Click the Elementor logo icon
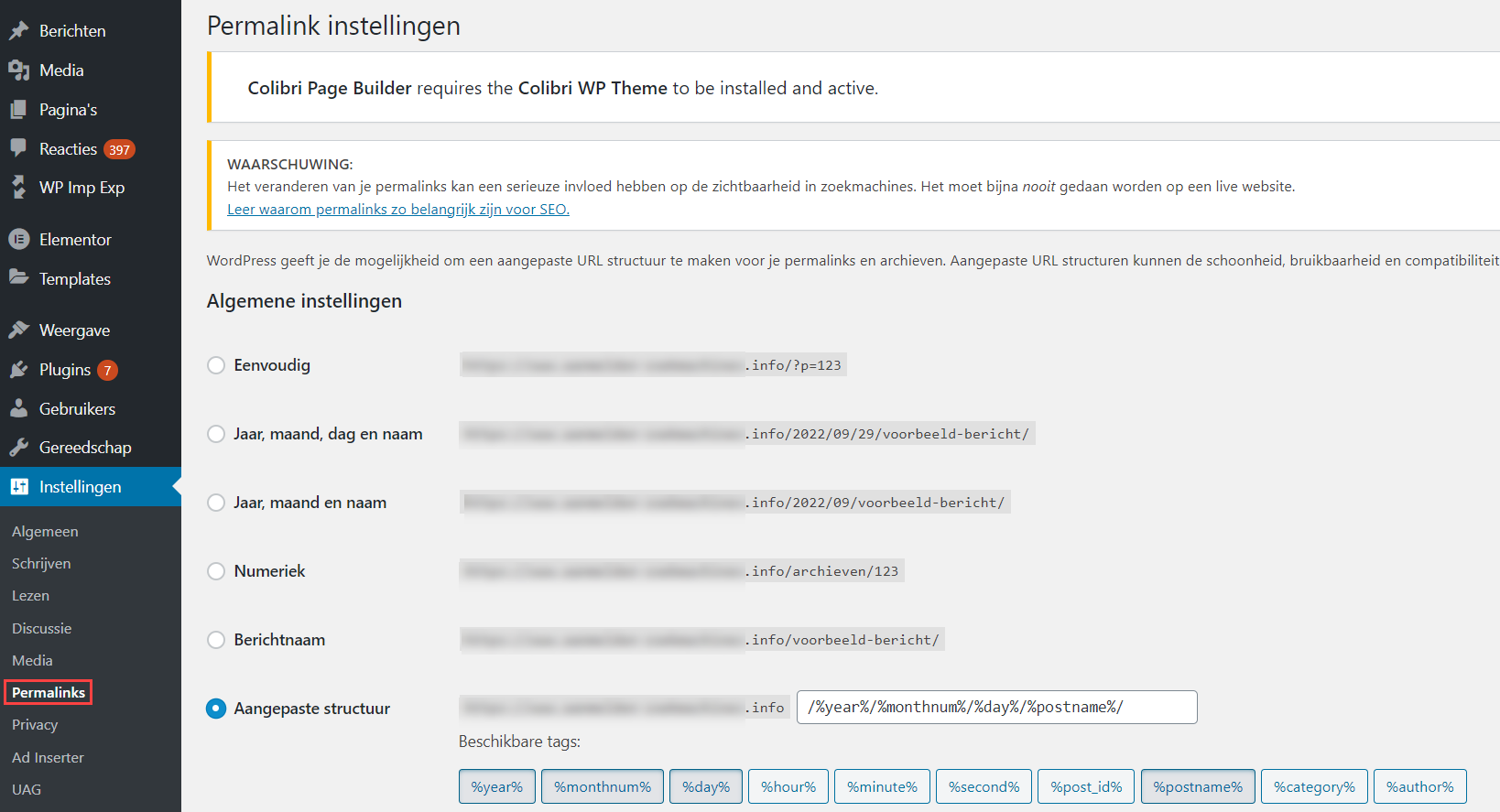 [19, 240]
